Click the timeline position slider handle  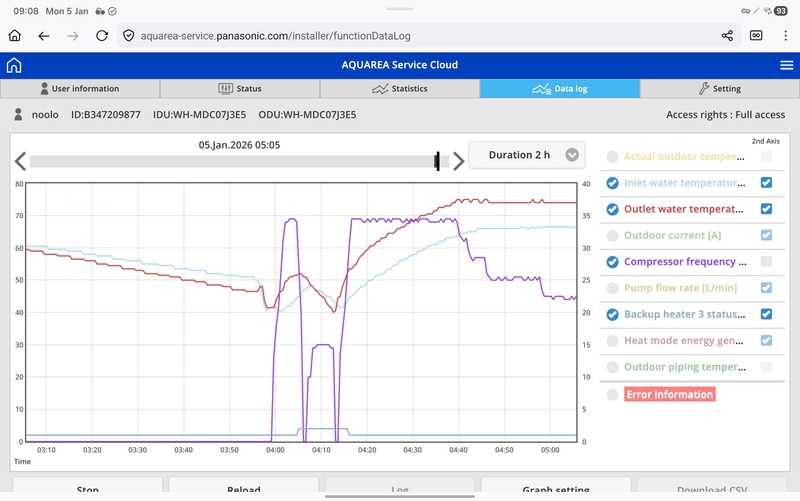click(x=437, y=161)
